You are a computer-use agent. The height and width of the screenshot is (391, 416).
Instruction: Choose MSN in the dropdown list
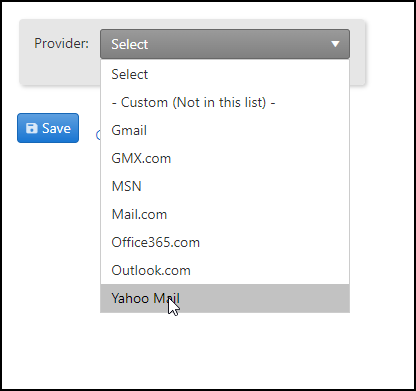[225, 186]
